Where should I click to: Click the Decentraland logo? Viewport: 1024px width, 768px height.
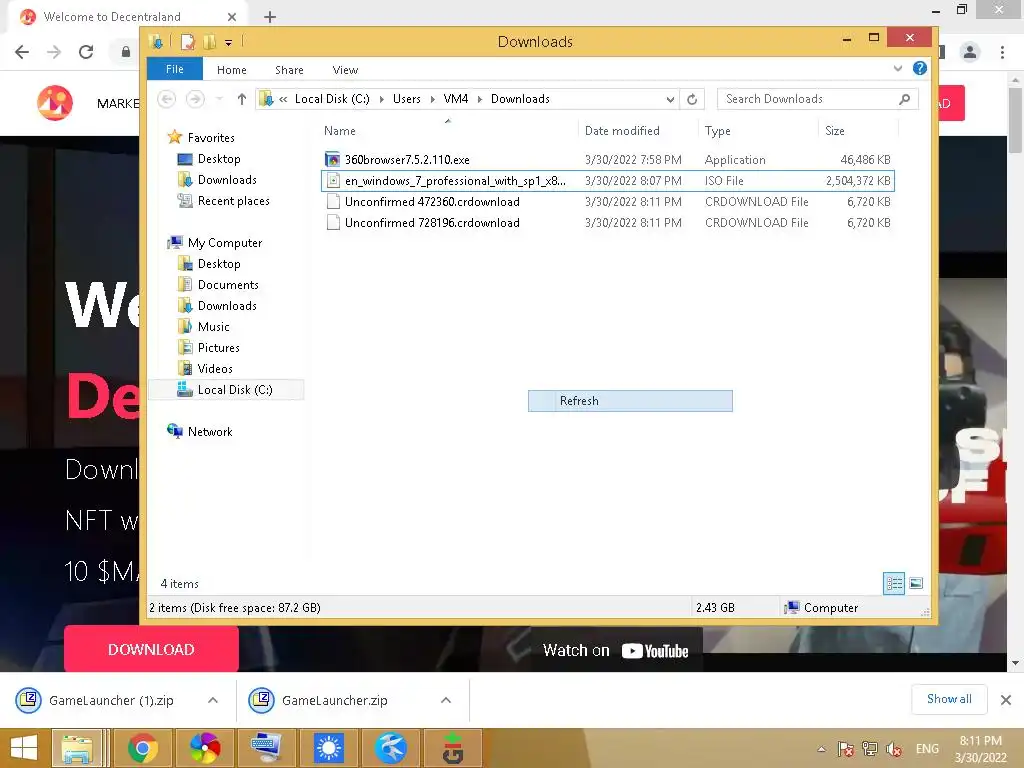(x=55, y=103)
